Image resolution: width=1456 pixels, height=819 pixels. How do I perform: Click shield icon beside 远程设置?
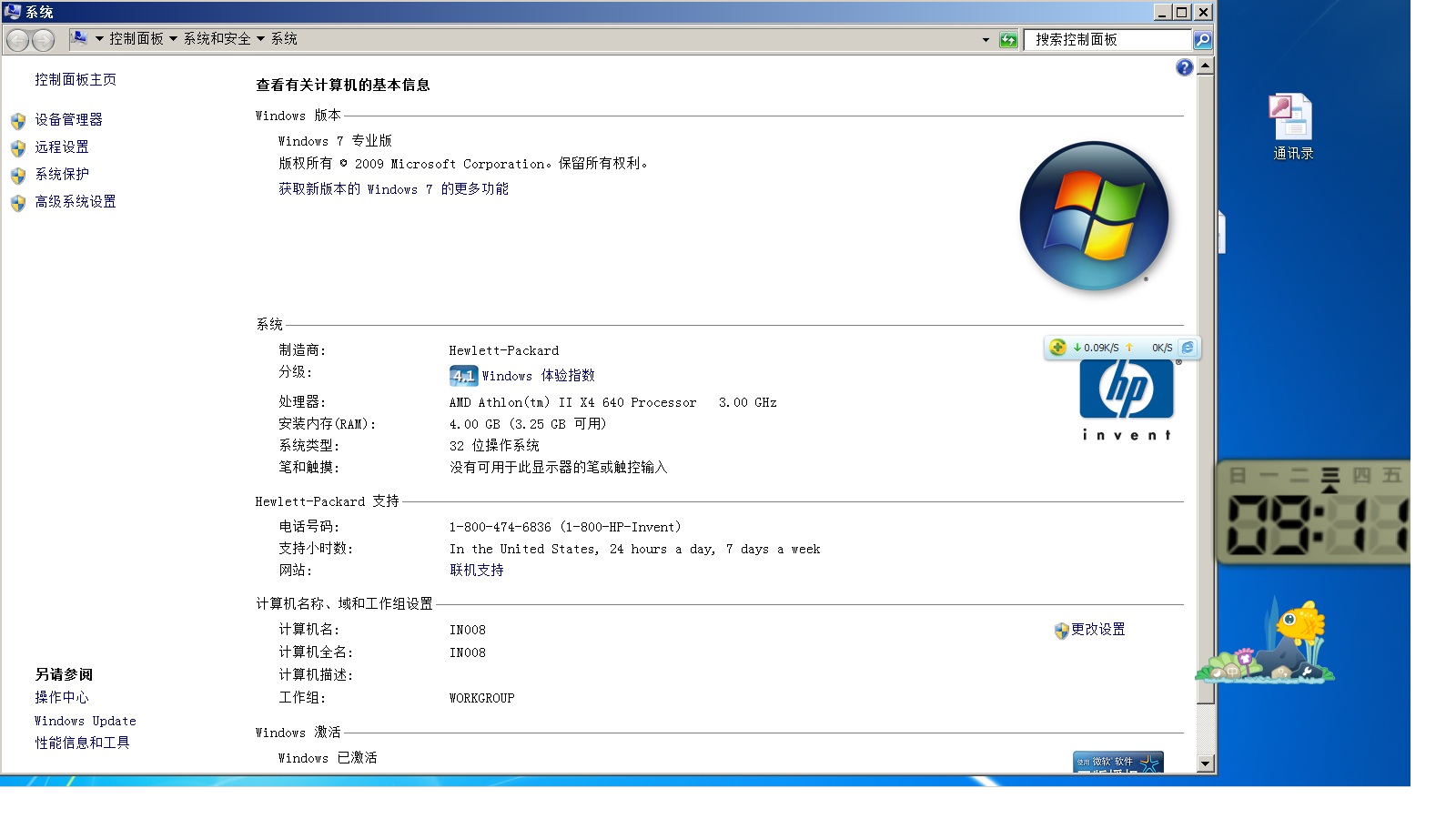coord(18,148)
